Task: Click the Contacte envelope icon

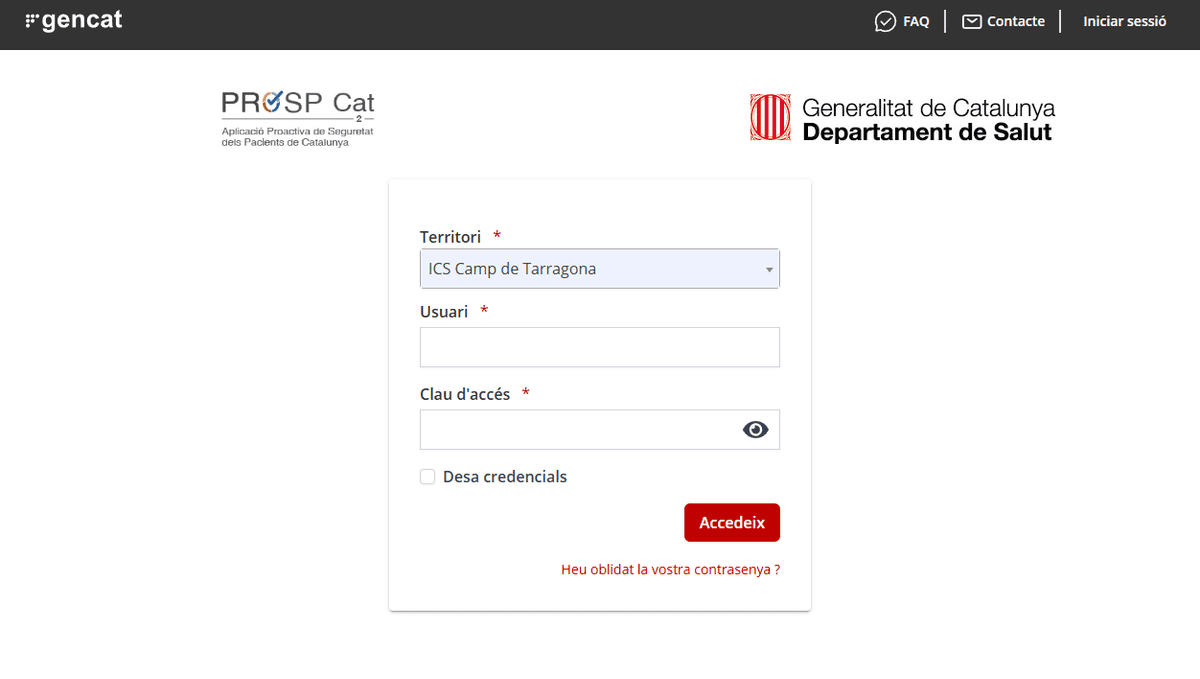Action: [972, 22]
